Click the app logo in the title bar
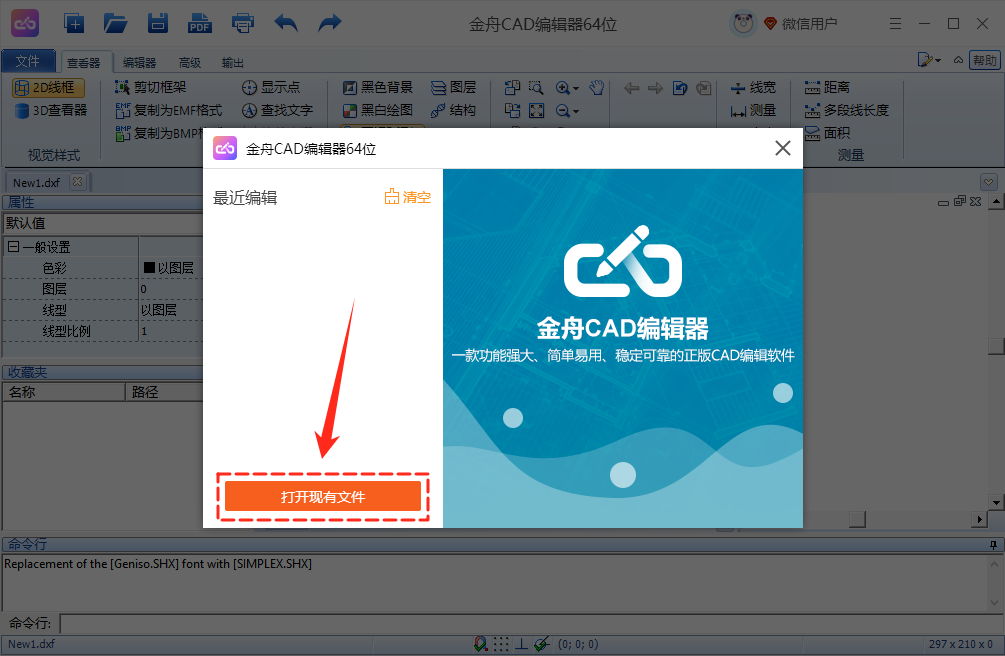 pyautogui.click(x=25, y=24)
